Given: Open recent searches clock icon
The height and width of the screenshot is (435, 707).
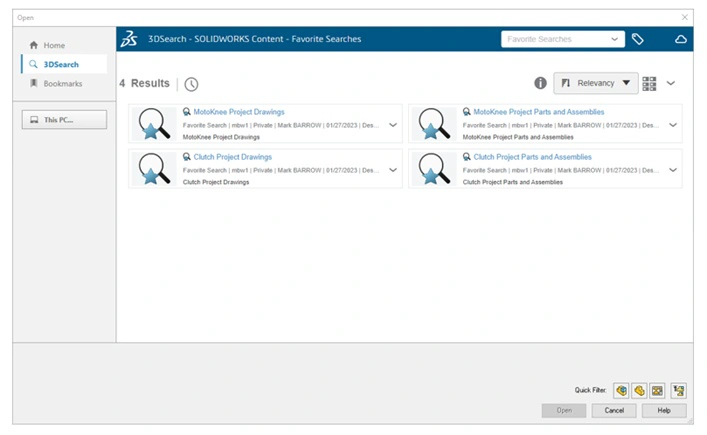Looking at the screenshot, I should [191, 84].
